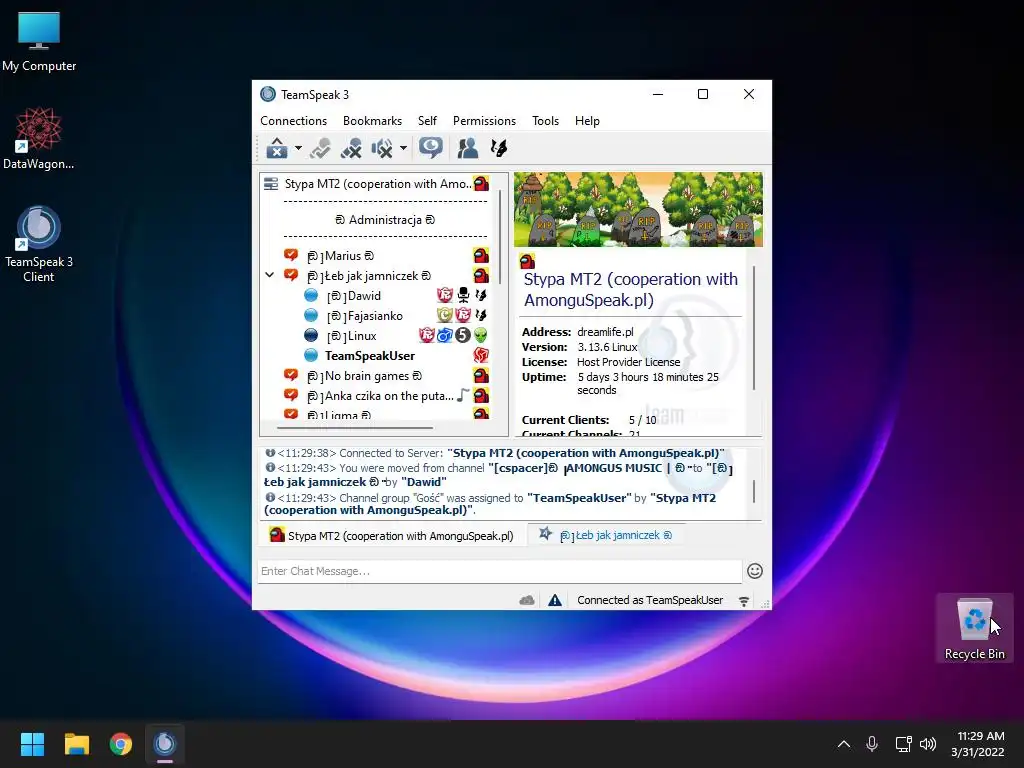The height and width of the screenshot is (768, 1024).
Task: Open the TeamSpeak 3 Client desktop shortcut
Action: 39,245
